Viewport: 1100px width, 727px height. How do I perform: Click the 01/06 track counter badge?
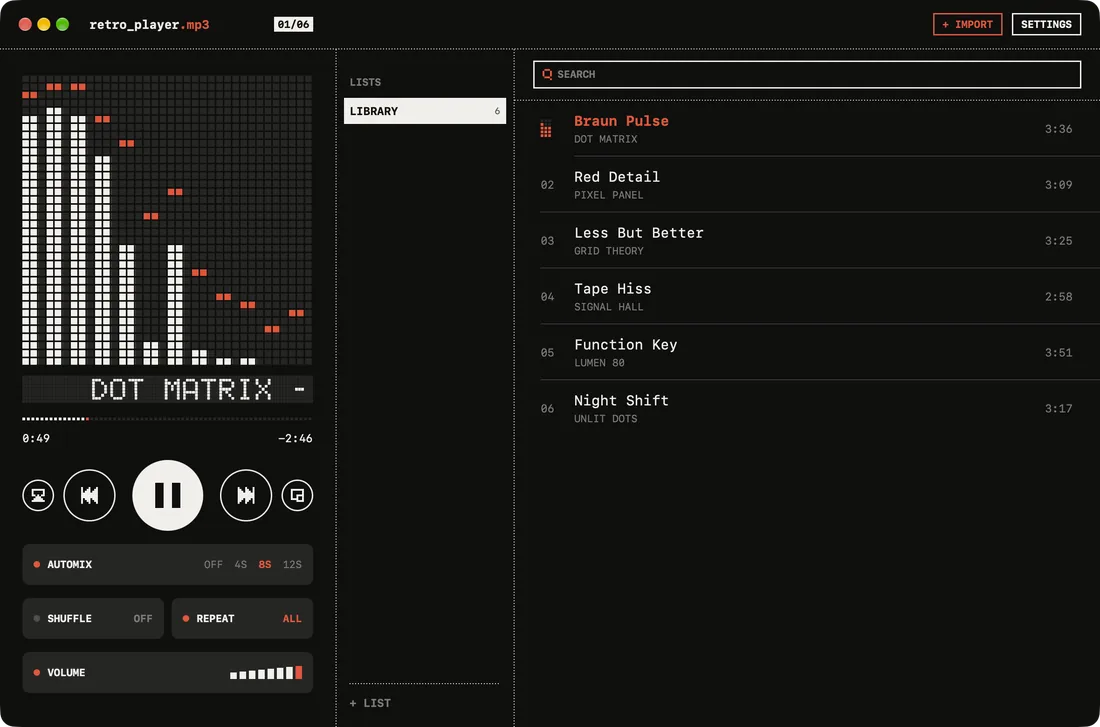coord(293,25)
